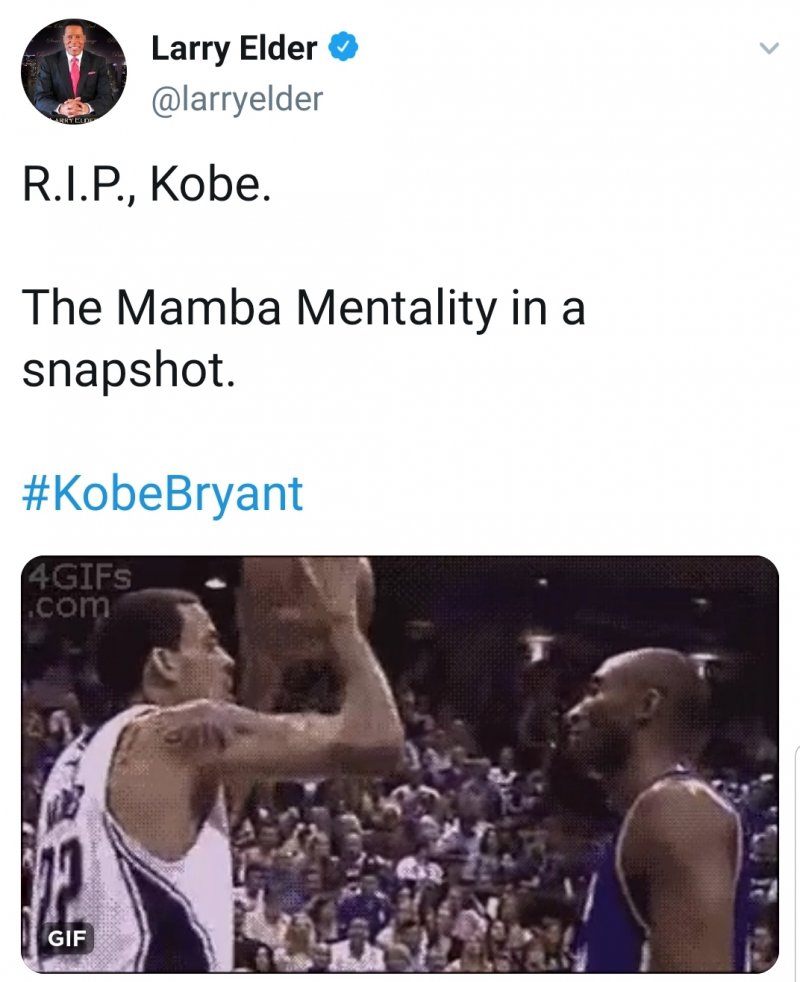Open the @larryelder handle
Image resolution: width=800 pixels, height=982 pixels.
tap(236, 98)
